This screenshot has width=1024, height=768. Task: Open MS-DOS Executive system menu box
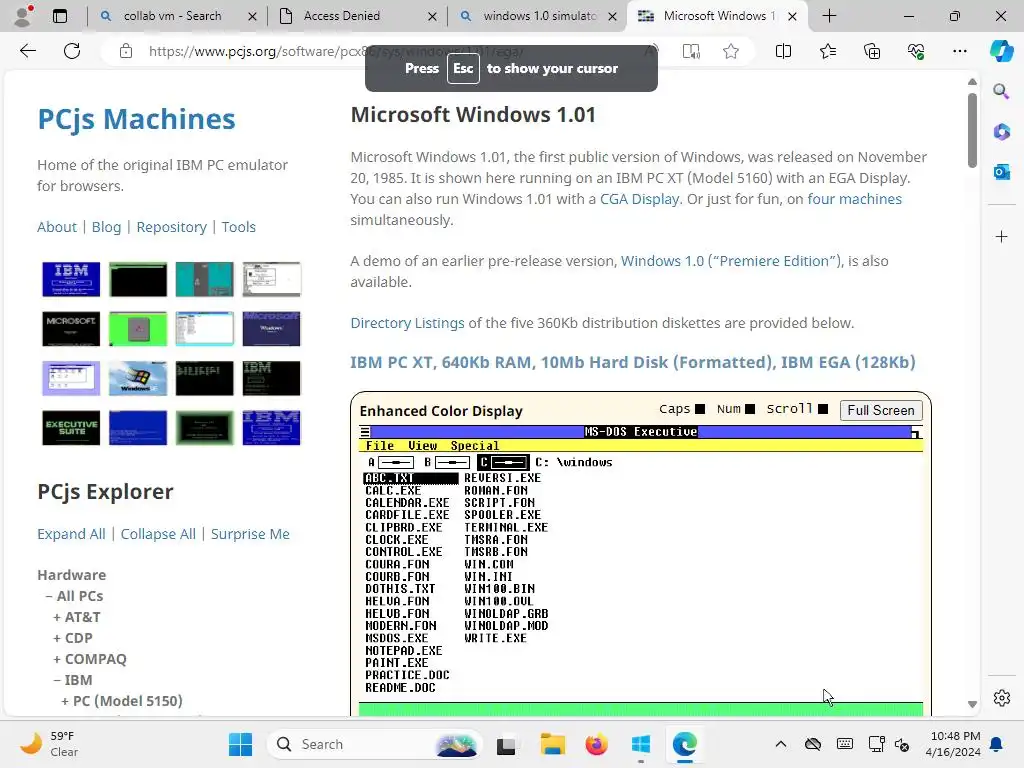365,432
